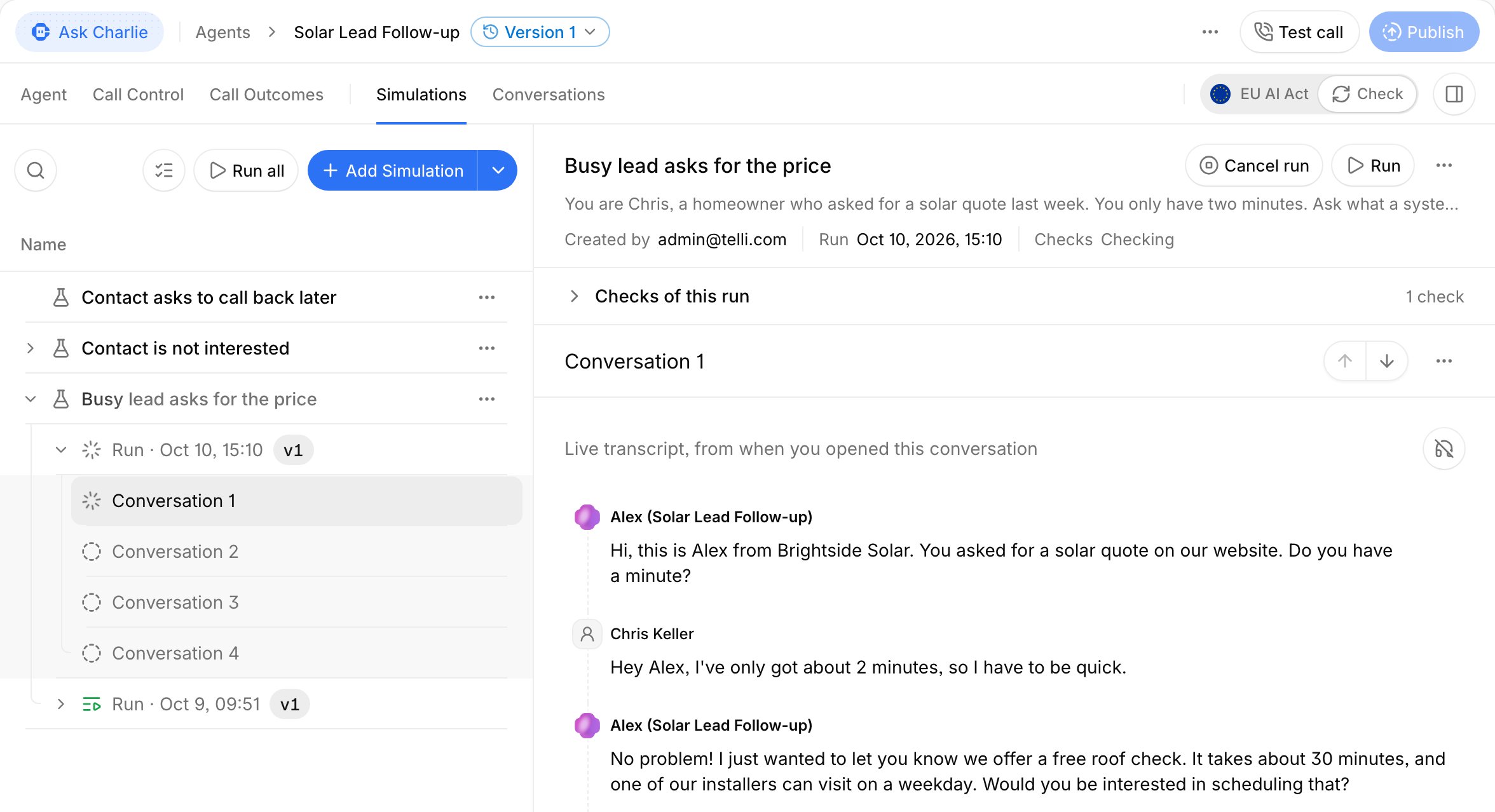Click the EU flag icon
This screenshot has height=812, width=1495.
pos(1220,94)
